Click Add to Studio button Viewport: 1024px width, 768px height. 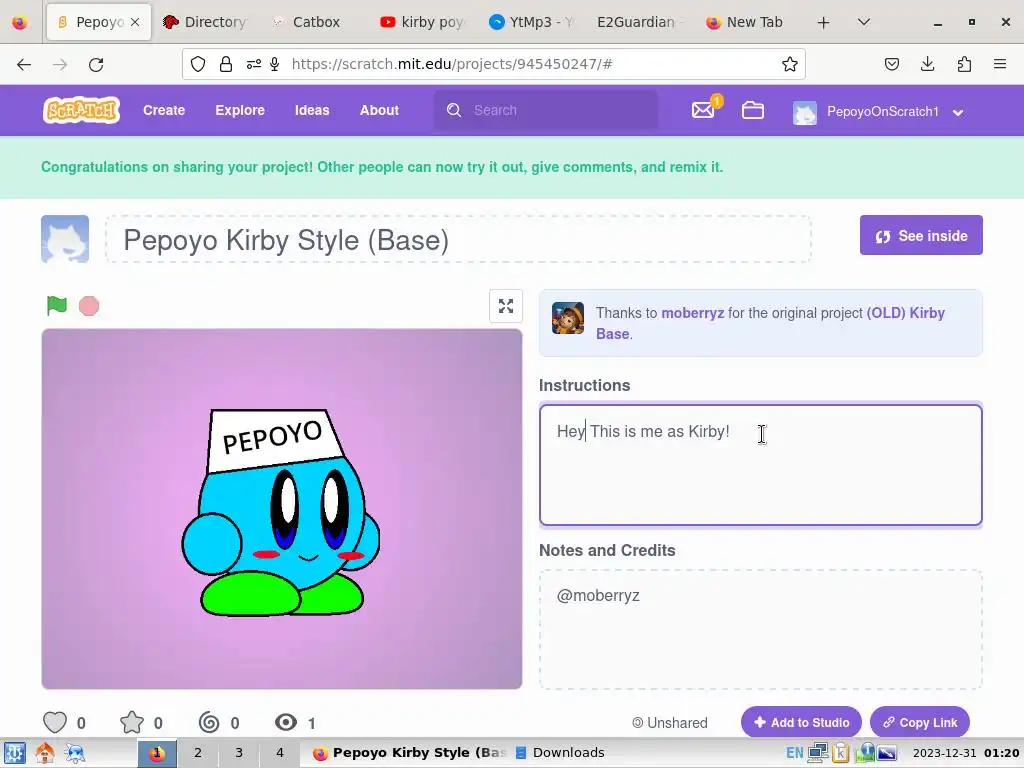(x=801, y=722)
